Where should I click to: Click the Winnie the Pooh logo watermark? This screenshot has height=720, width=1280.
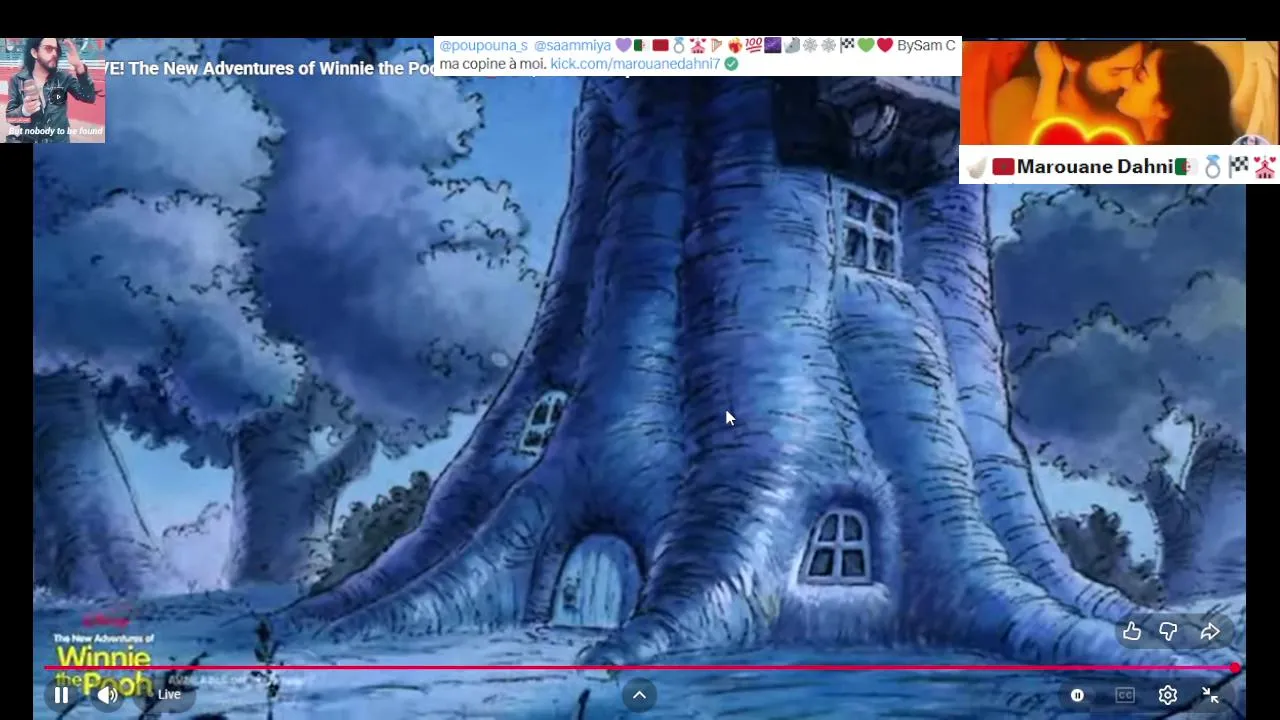point(104,664)
